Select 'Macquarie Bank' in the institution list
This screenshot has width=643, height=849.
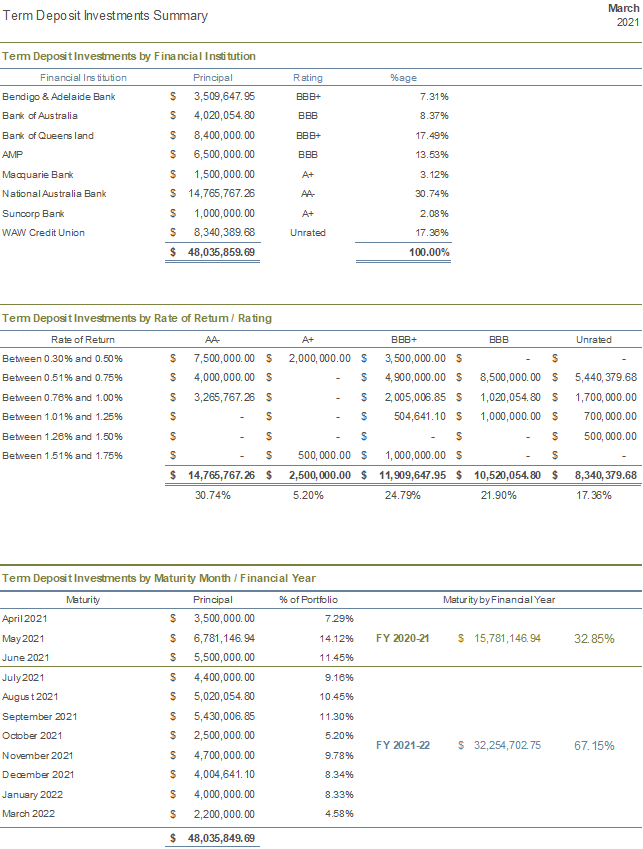pos(37,174)
